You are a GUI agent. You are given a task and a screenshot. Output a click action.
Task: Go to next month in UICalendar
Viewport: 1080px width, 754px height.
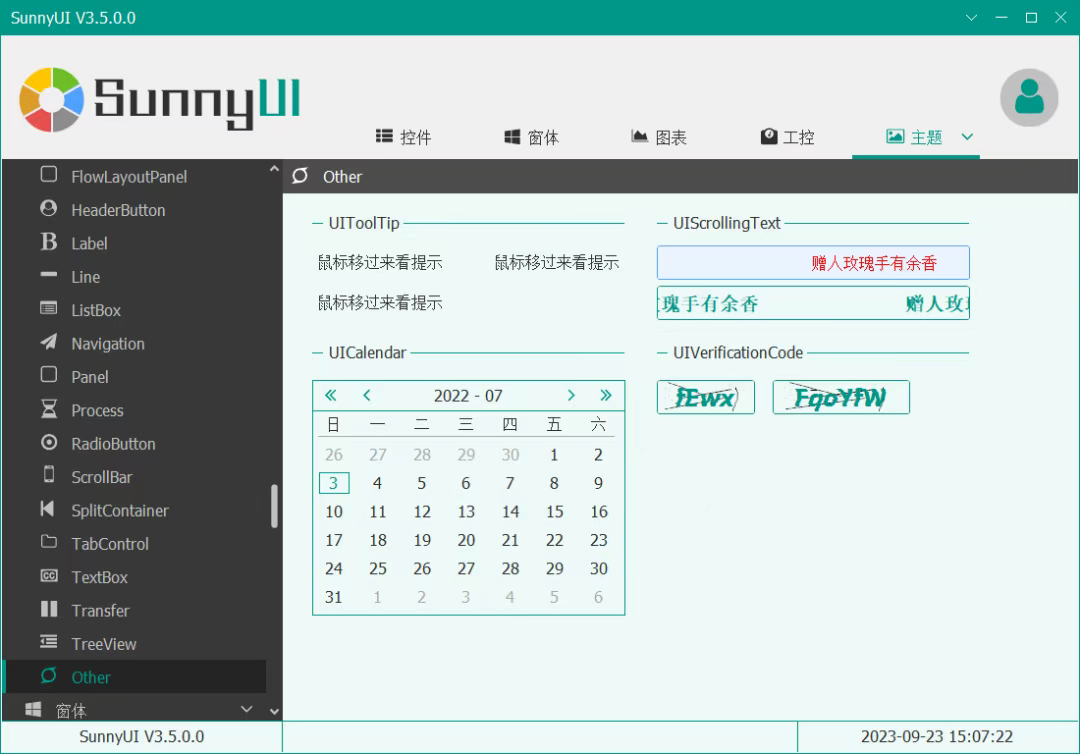pos(571,395)
